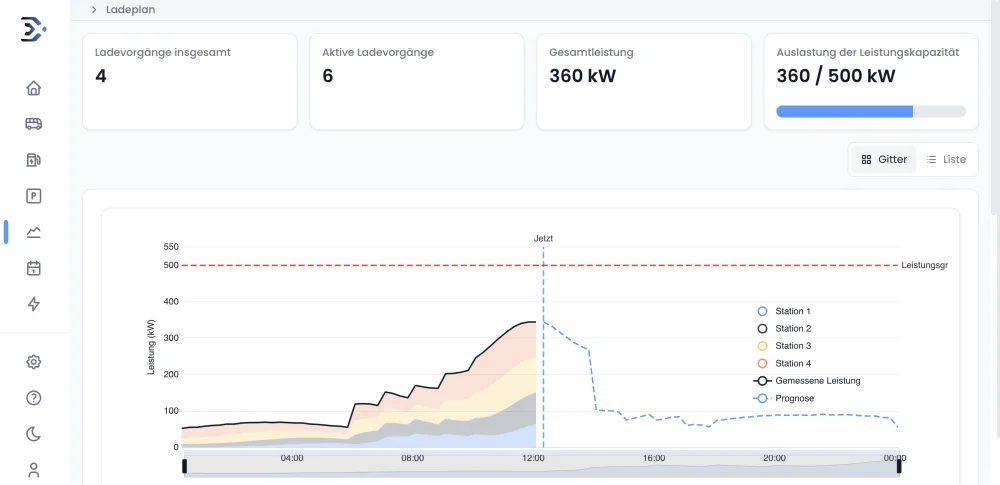Image resolution: width=1000 pixels, height=485 pixels.
Task: Select the parking P icon
Action: tap(34, 196)
